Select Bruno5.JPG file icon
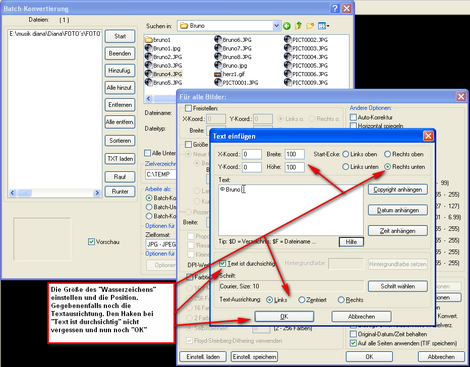 pyautogui.click(x=149, y=82)
